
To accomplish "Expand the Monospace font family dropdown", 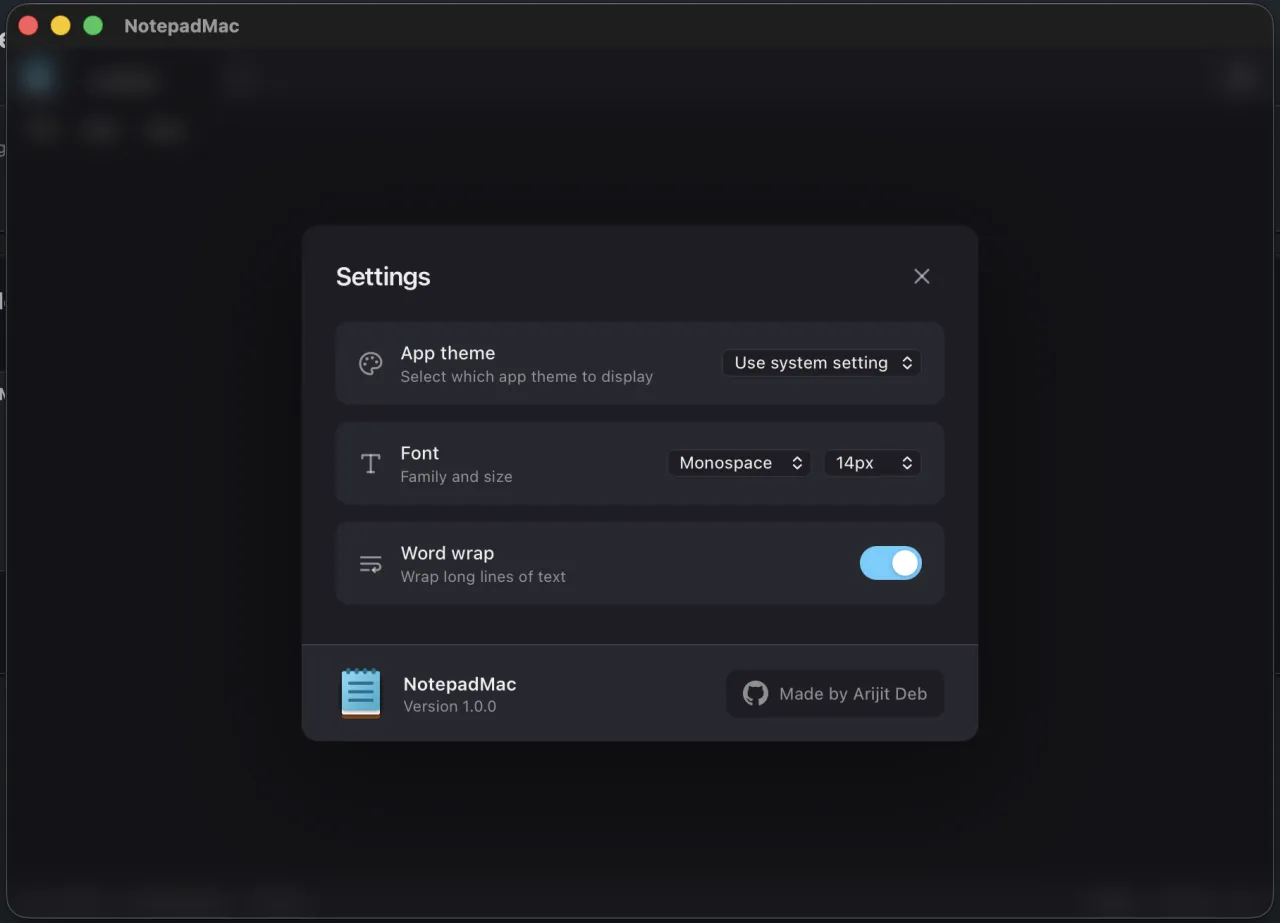I will tap(739, 463).
